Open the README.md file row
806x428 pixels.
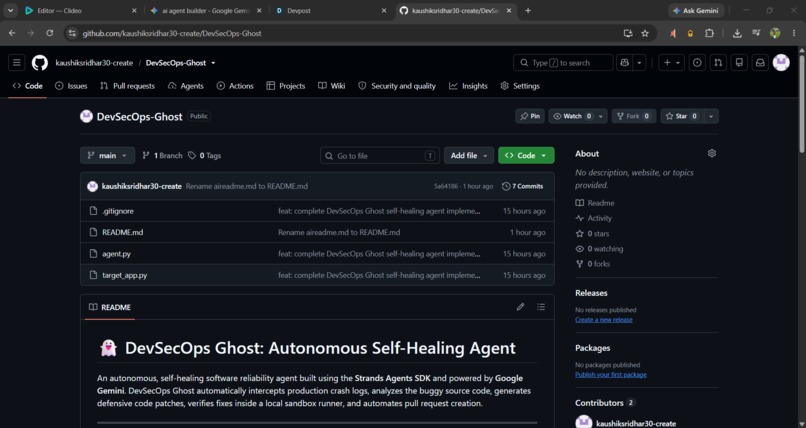coord(317,232)
